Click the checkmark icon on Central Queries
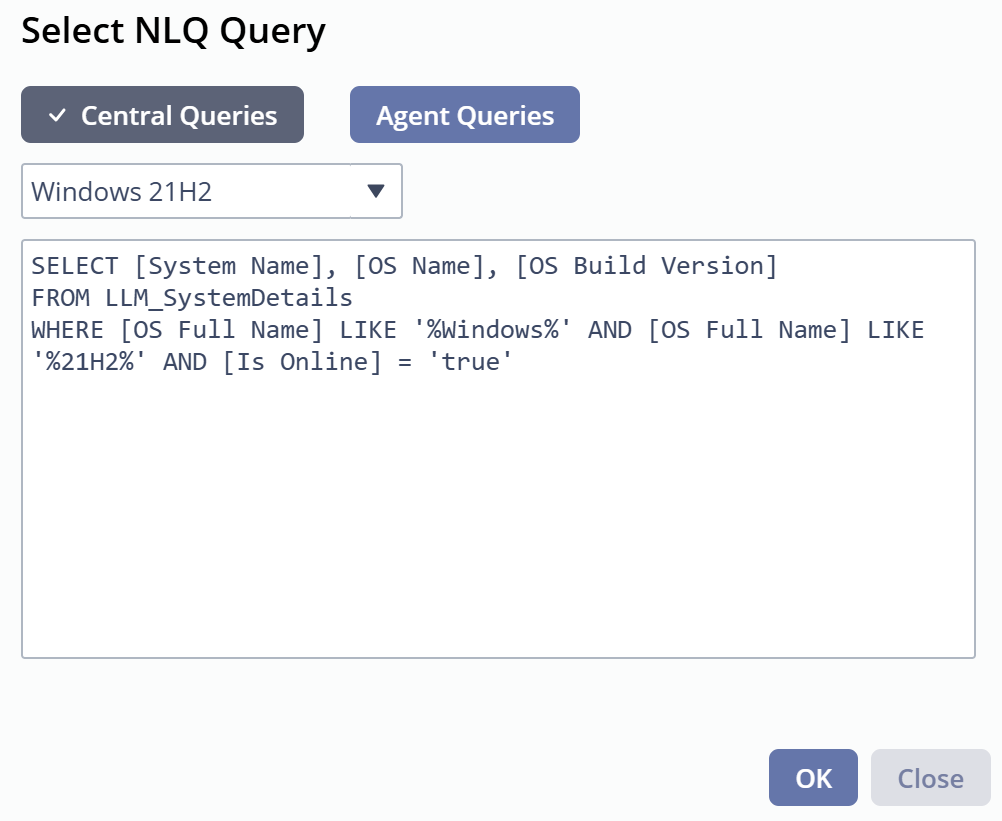Screen dimensions: 1002x821 click(57, 116)
